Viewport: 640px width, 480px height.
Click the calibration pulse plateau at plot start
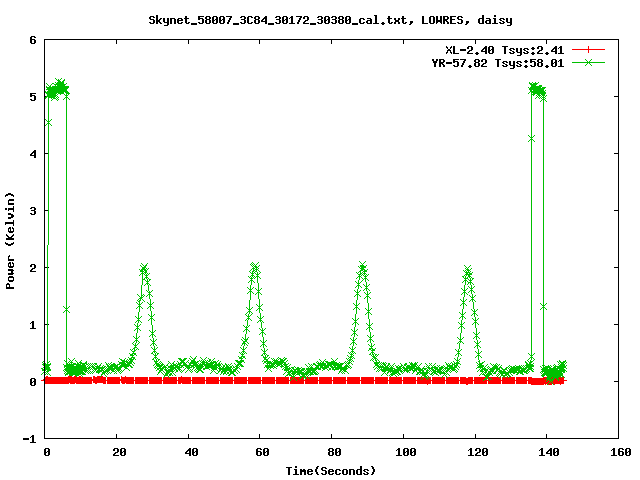point(57,88)
